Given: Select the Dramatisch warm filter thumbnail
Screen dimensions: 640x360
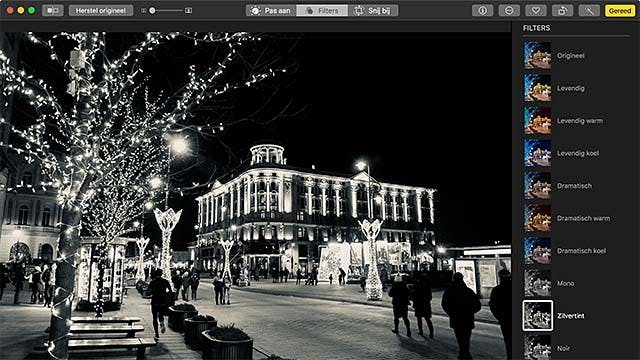Looking at the screenshot, I should (x=538, y=218).
